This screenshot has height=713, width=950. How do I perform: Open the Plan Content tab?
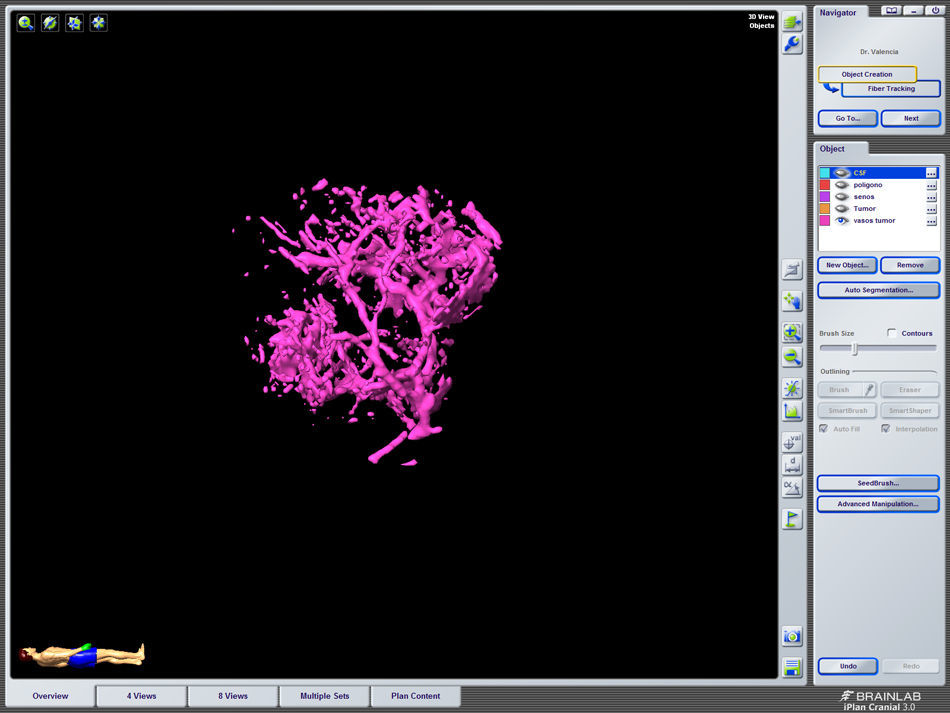[415, 696]
